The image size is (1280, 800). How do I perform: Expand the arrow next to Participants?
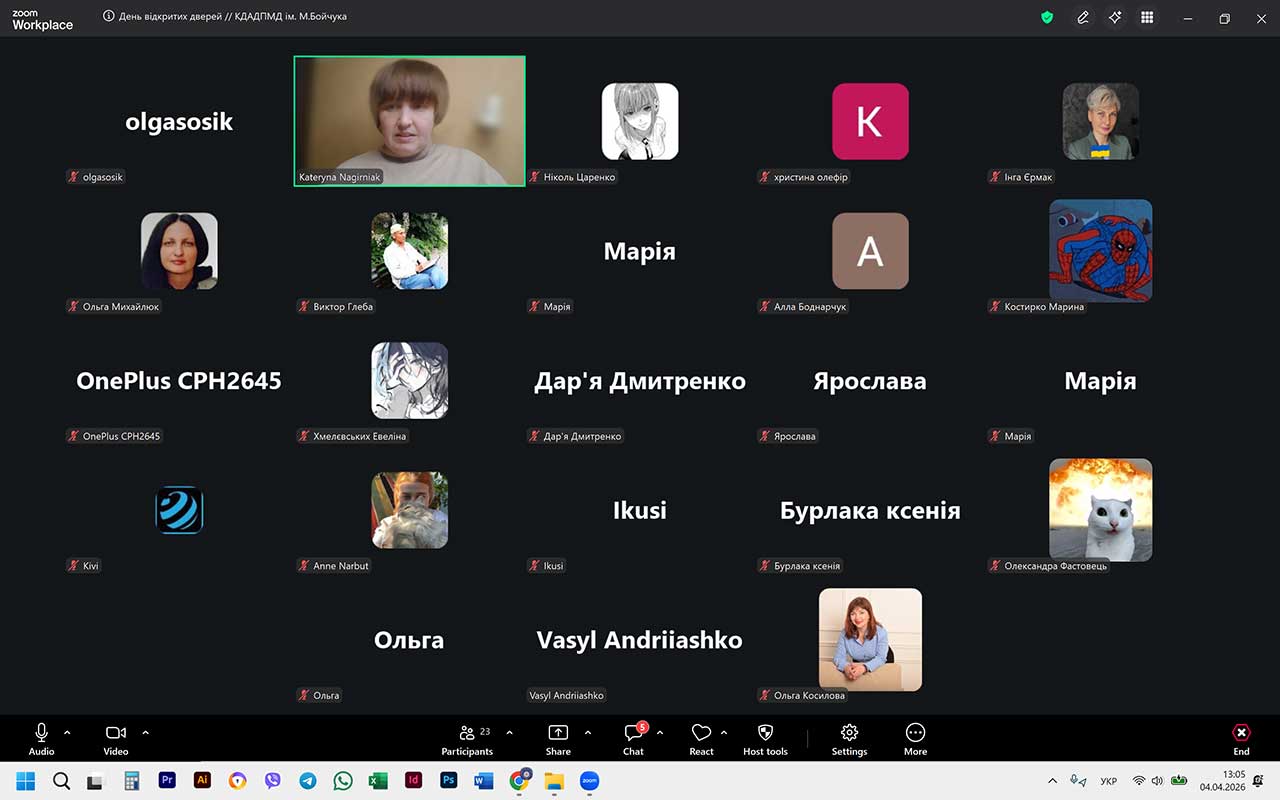(509, 732)
